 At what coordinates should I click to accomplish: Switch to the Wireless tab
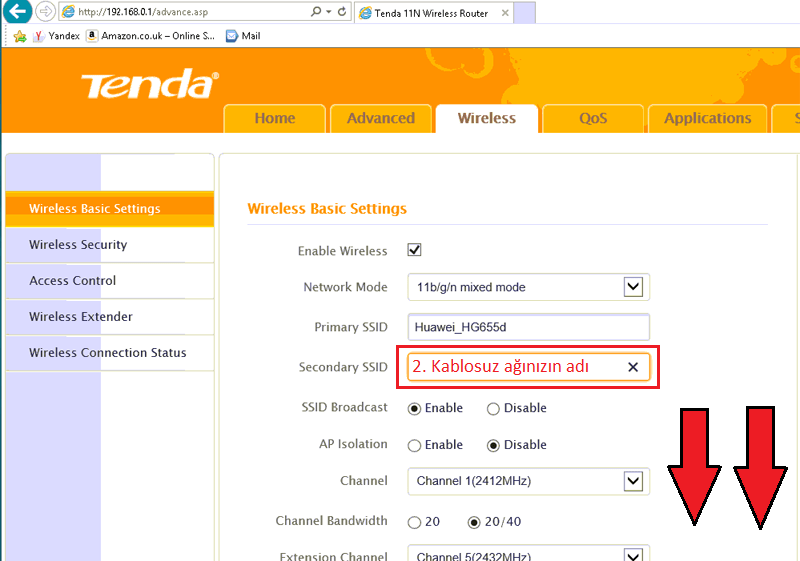tap(487, 118)
